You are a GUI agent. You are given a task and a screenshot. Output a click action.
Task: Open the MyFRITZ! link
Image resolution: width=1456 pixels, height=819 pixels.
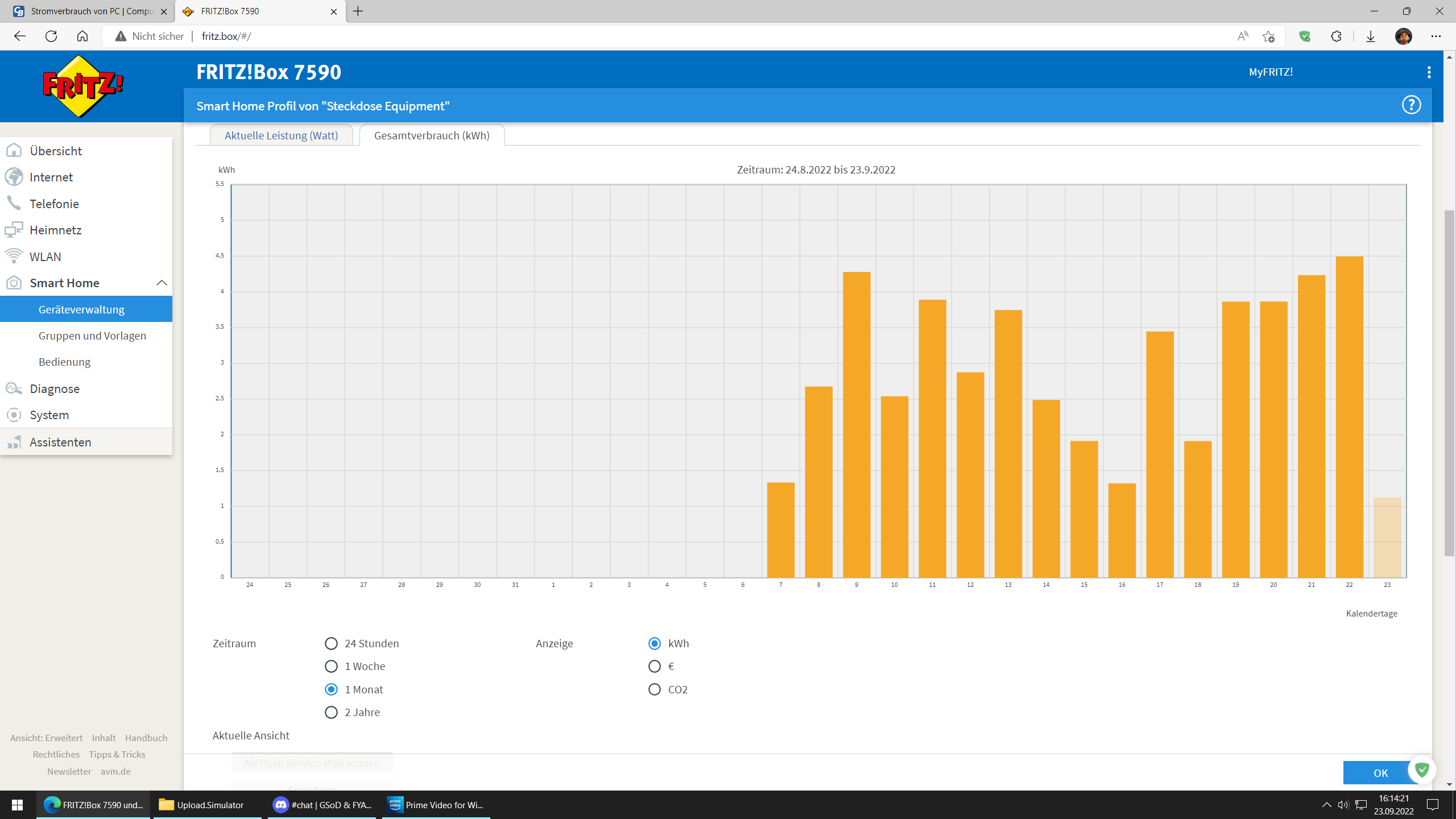click(x=1271, y=72)
